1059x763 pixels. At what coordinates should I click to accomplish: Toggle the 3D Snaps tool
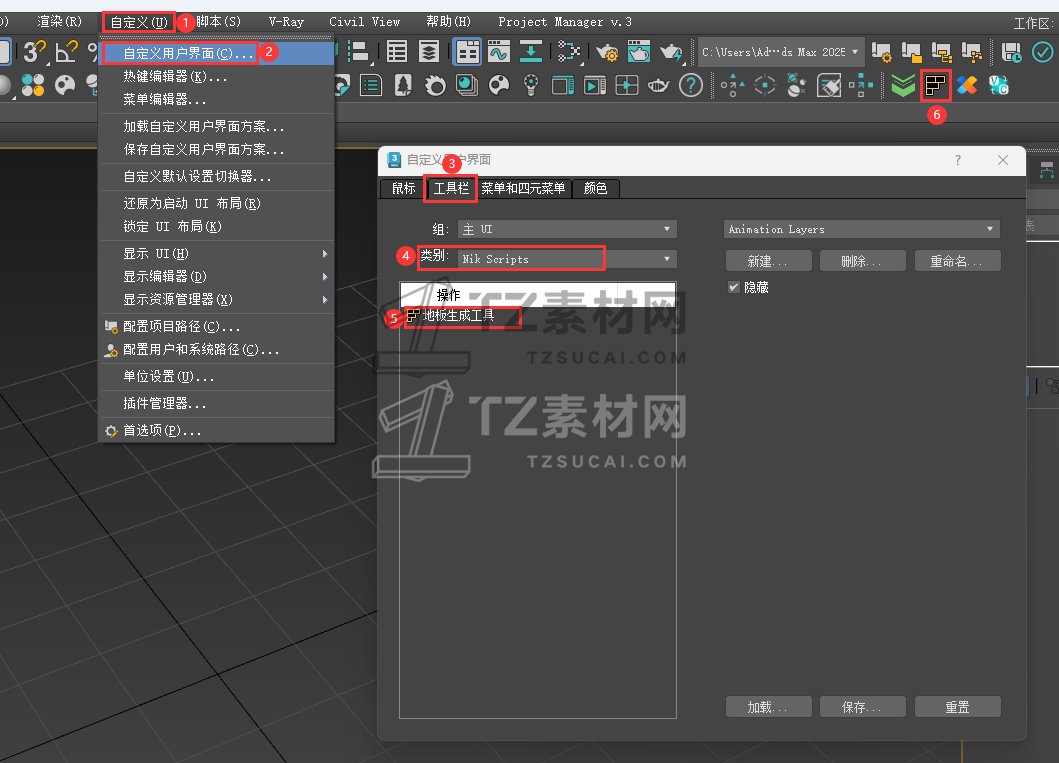(x=34, y=52)
